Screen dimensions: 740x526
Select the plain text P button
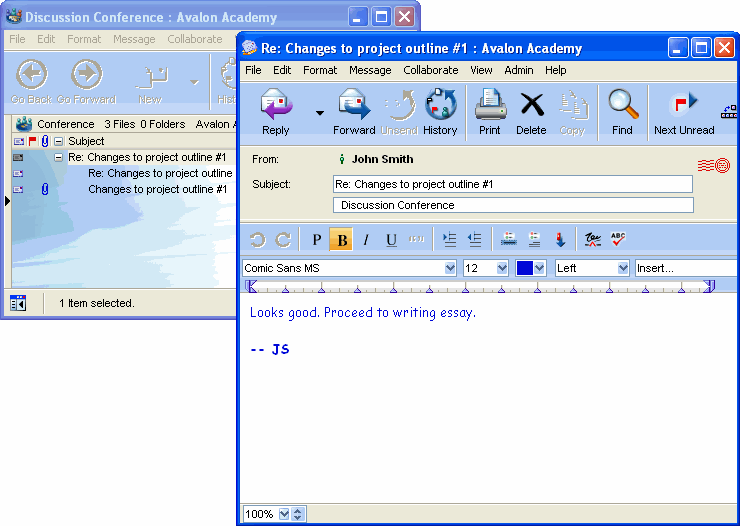click(x=317, y=240)
